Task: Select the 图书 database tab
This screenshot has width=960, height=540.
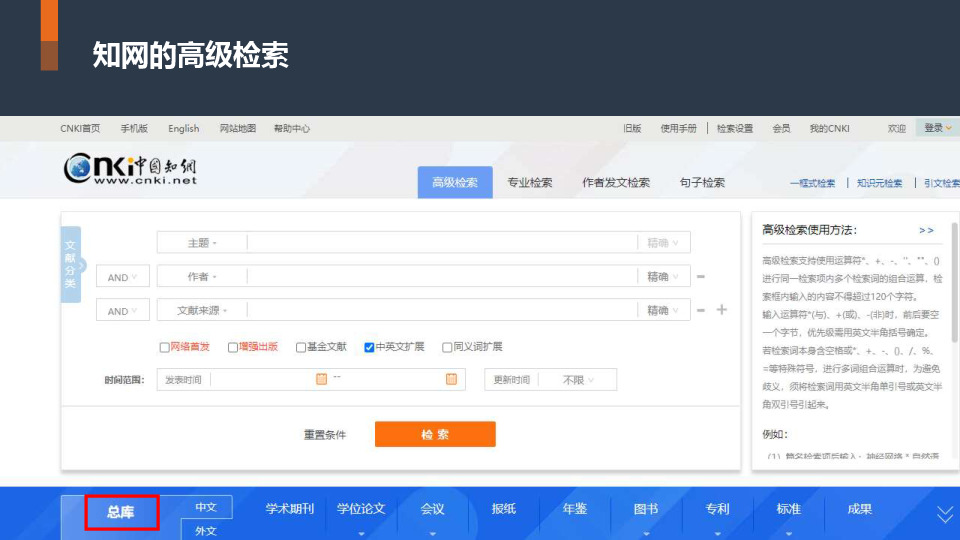Action: [x=646, y=509]
